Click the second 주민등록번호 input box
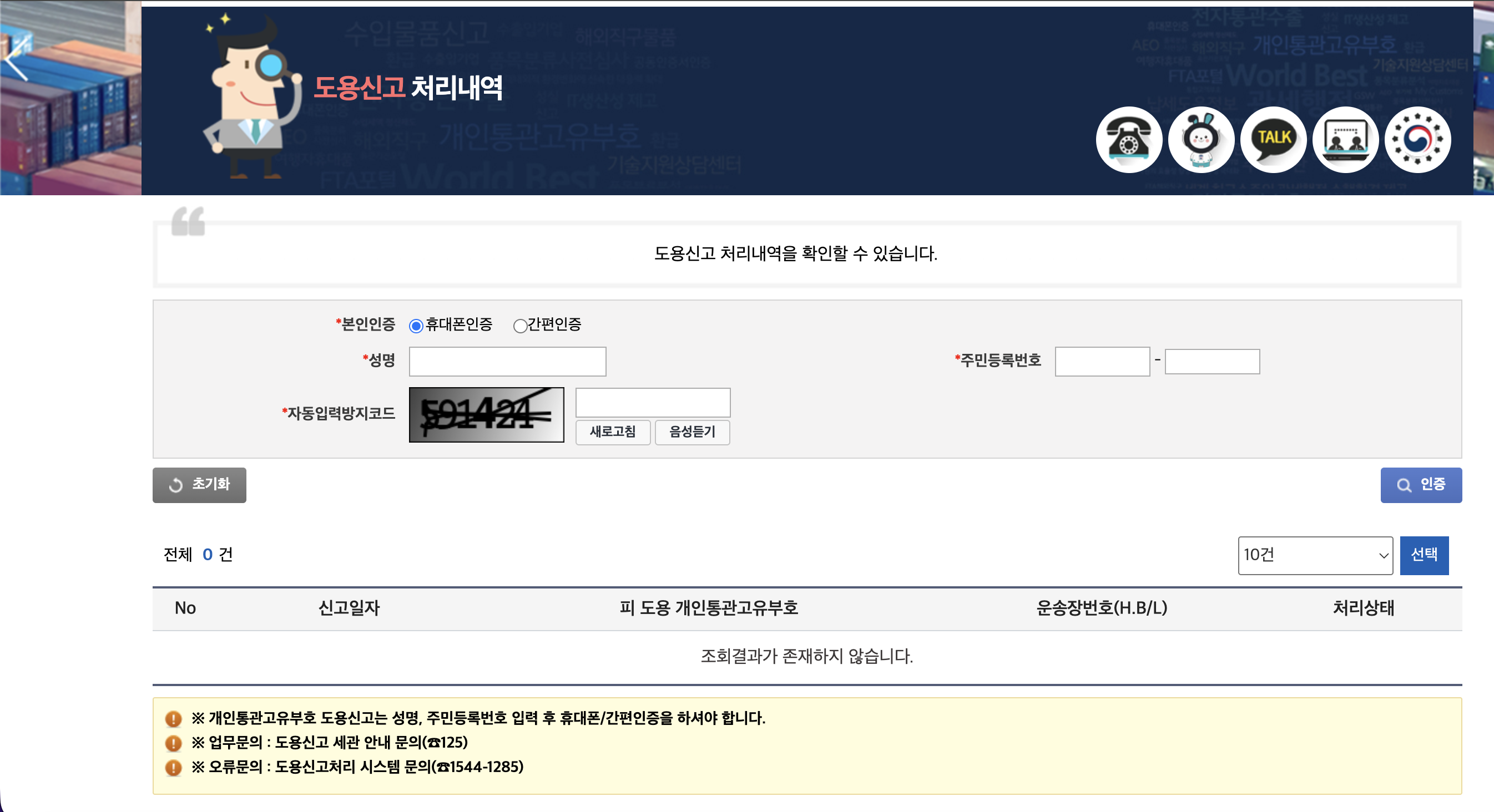Screen dimensions: 1494x812 pyautogui.click(x=1212, y=362)
